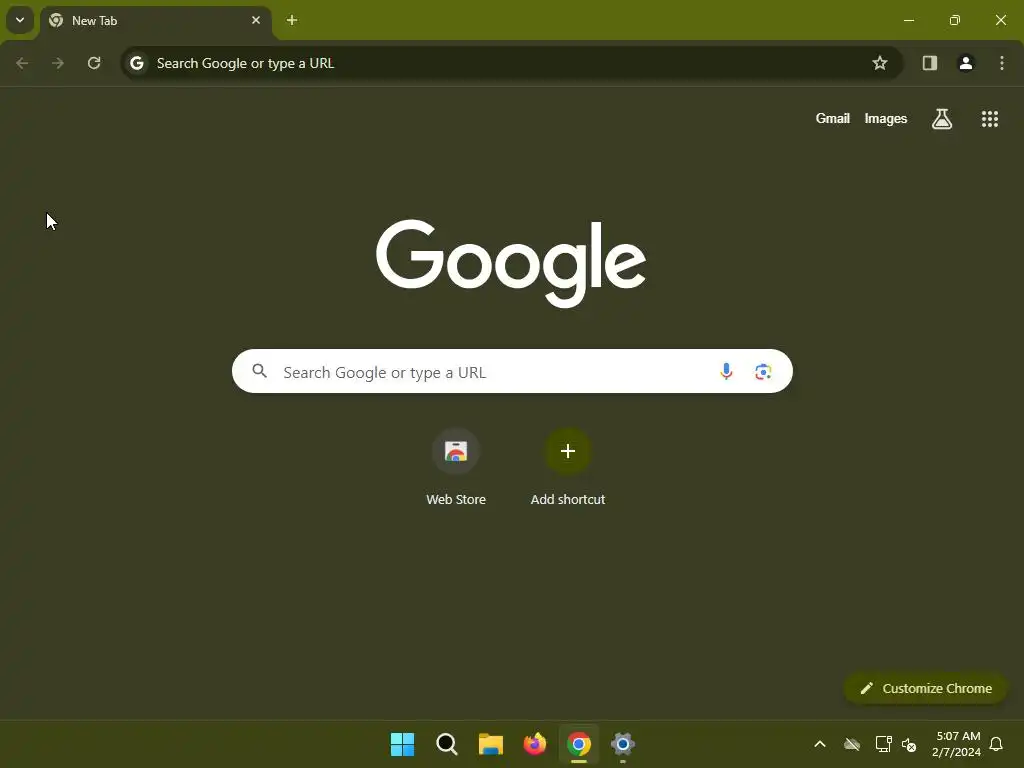The image size is (1024, 768).
Task: Reload the page
Action: (x=94, y=63)
